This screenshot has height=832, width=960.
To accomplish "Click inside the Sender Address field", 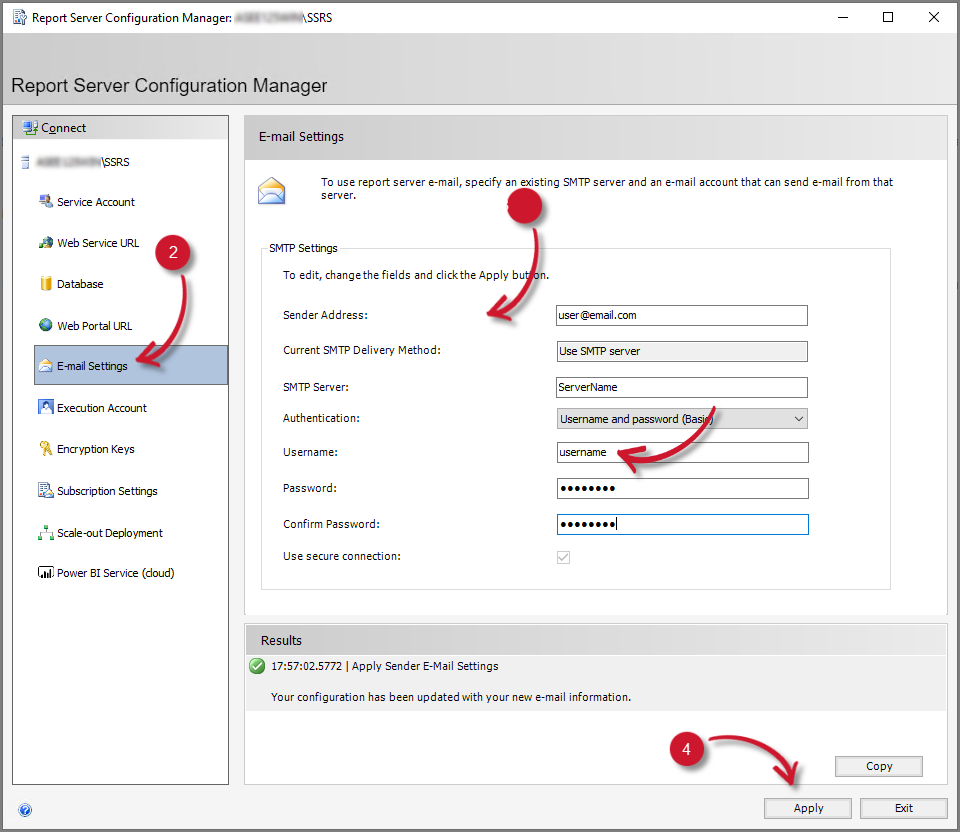I will 681,315.
